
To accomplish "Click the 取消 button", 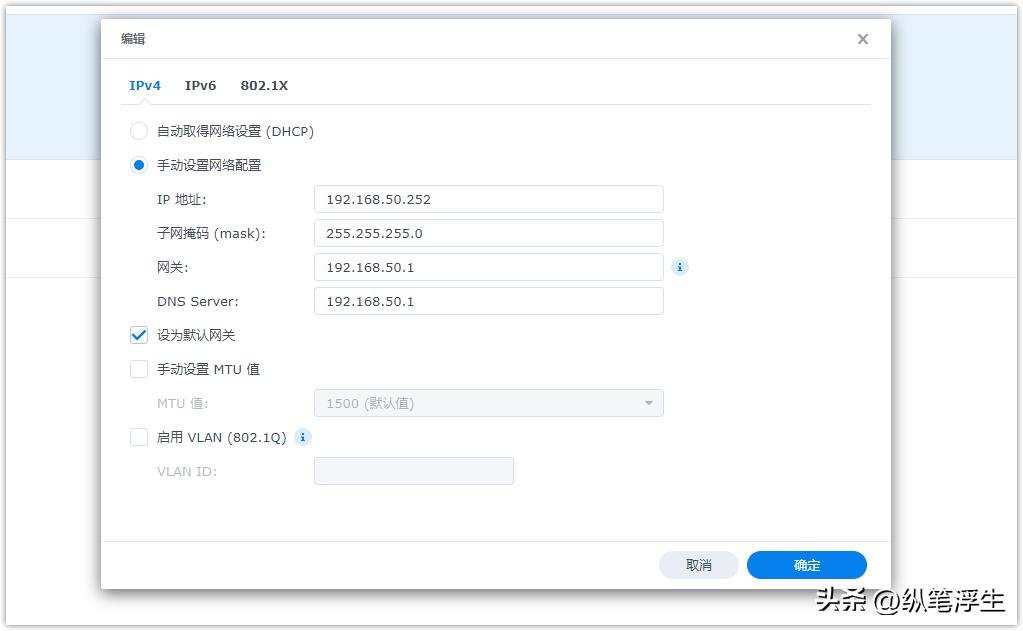I will [698, 565].
